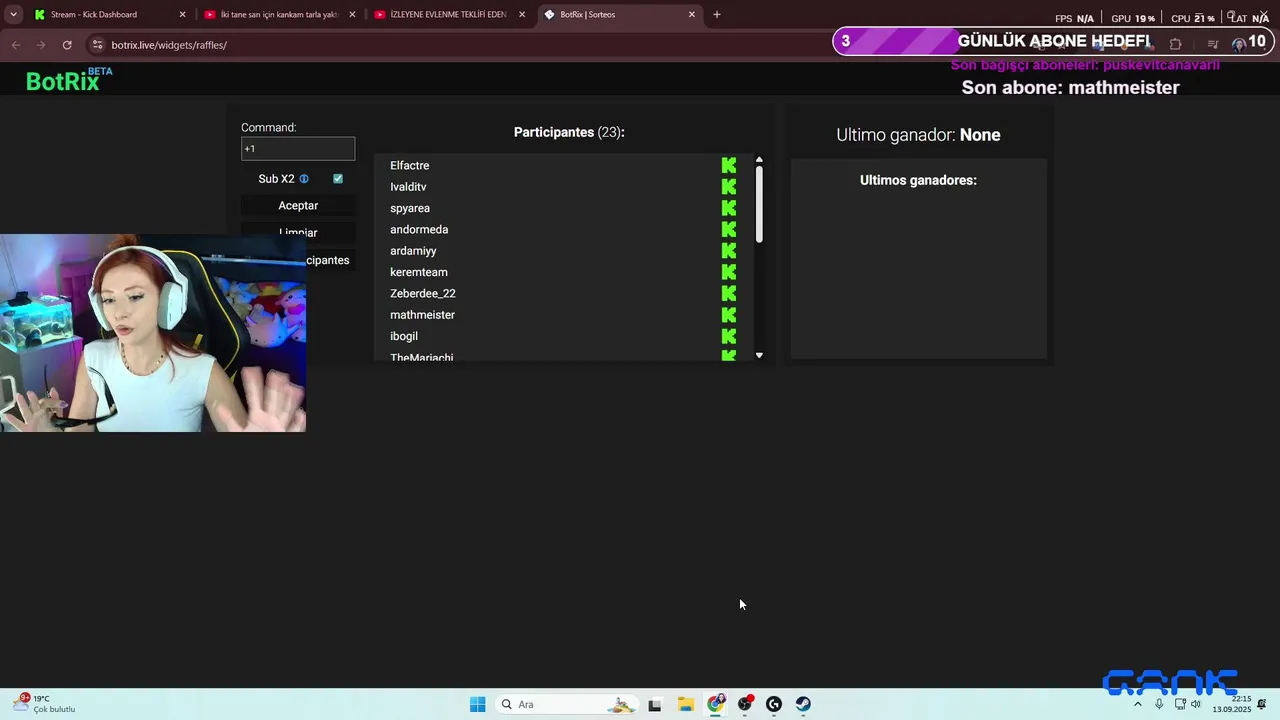Screen dimensions: 1280x720
Task: Click the 'Participantes (23):' heading
Action: (x=569, y=132)
